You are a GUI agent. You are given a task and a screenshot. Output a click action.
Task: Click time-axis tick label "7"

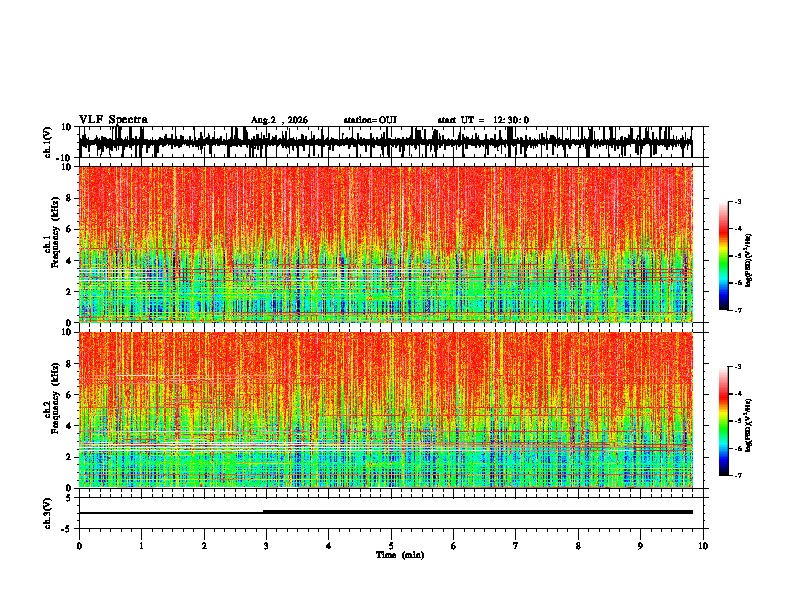point(516,546)
